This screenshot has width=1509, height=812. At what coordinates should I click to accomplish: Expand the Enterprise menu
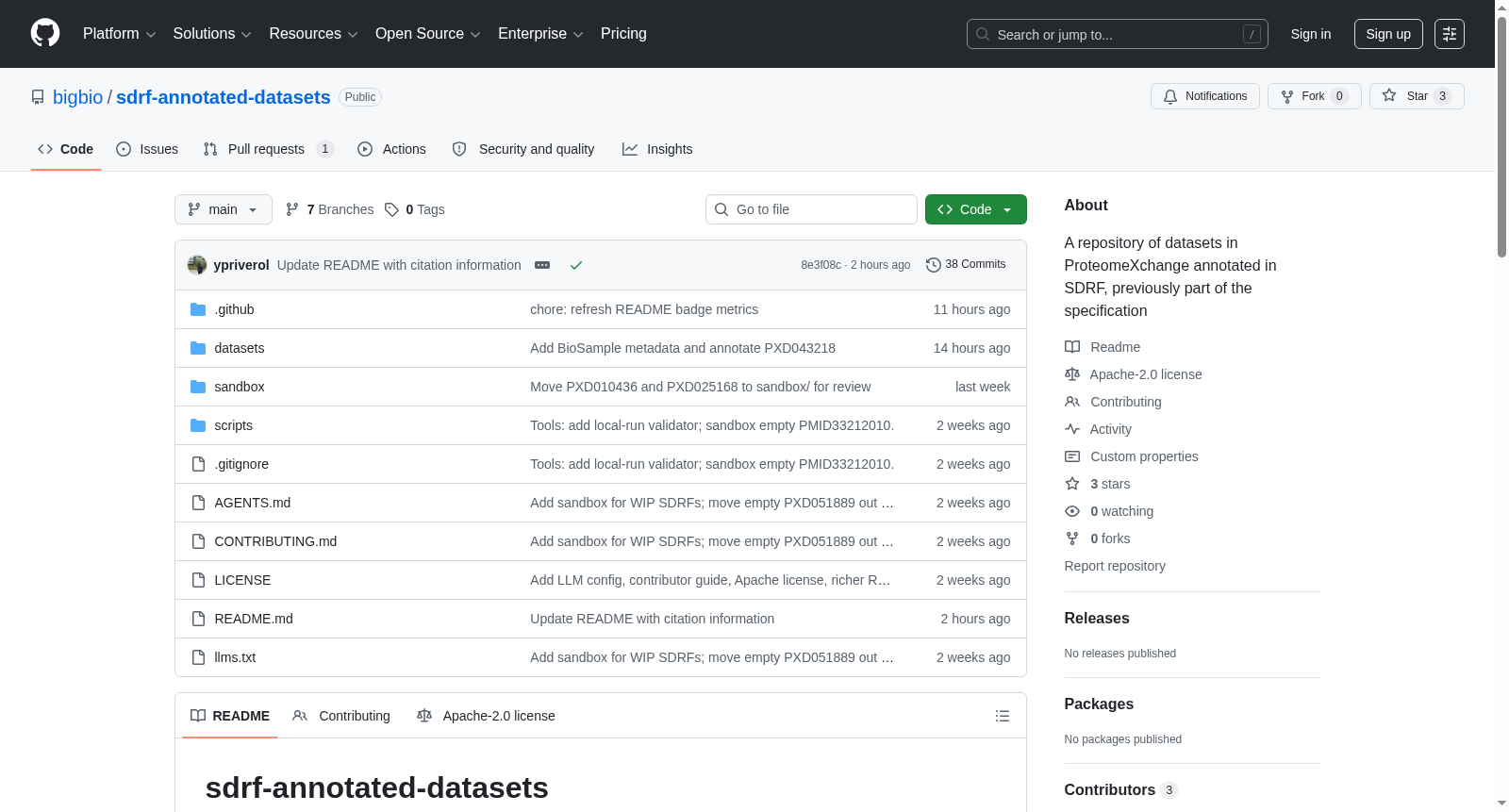click(x=540, y=34)
